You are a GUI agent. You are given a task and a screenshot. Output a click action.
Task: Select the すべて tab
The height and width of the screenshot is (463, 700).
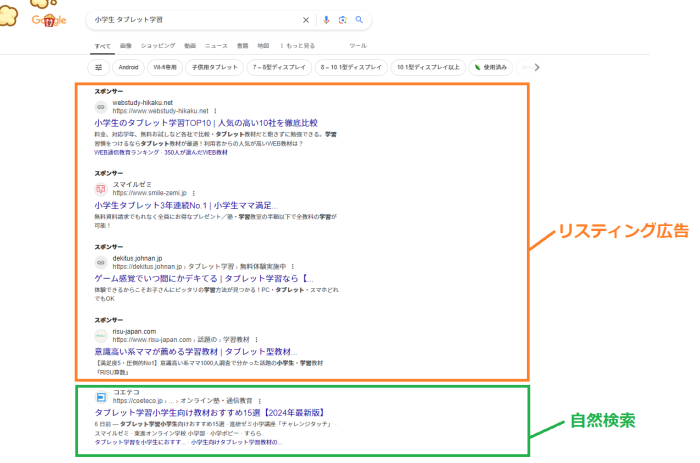point(102,46)
